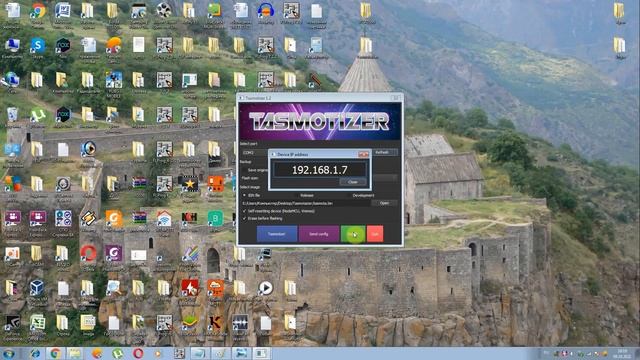Open the Word document shortcut on desktop
Viewport: 640px width, 360px height.
coord(63,11)
